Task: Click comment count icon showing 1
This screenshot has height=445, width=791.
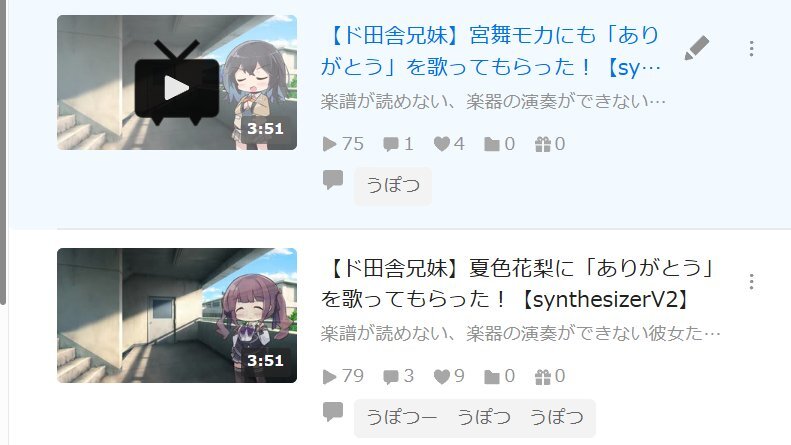Action: (x=390, y=144)
